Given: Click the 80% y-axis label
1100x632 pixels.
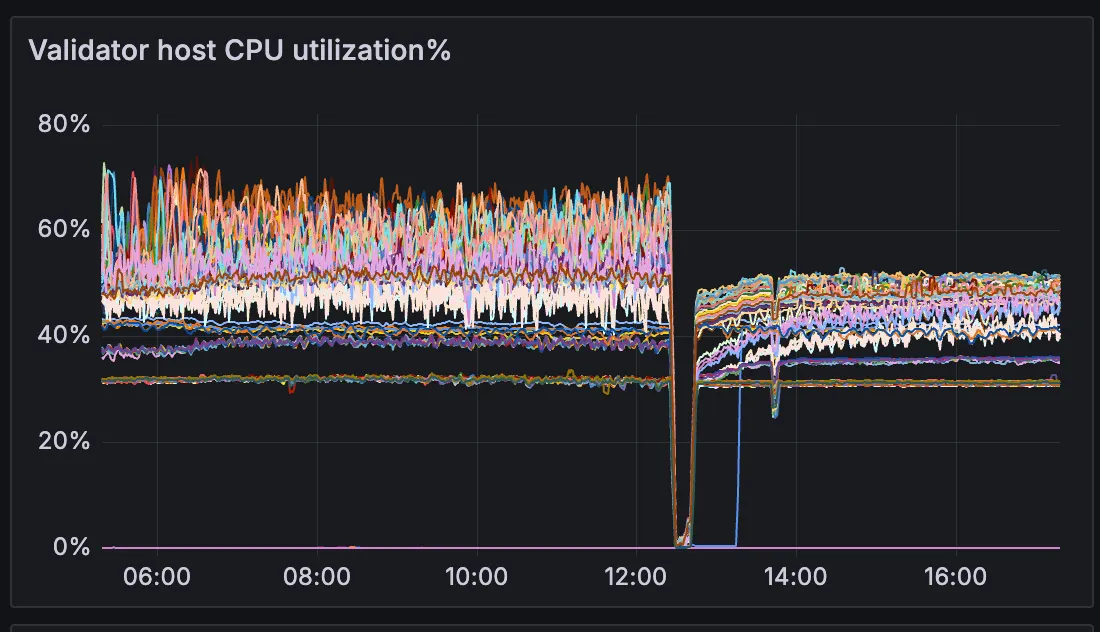Looking at the screenshot, I should pyautogui.click(x=64, y=124).
